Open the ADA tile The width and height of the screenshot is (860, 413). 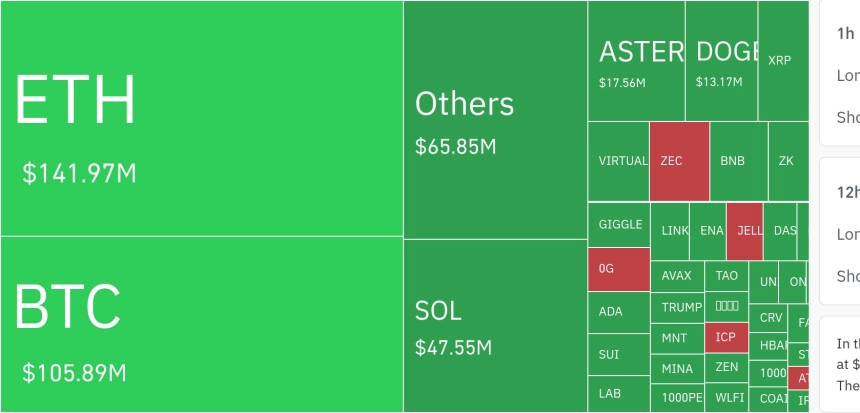click(x=619, y=312)
